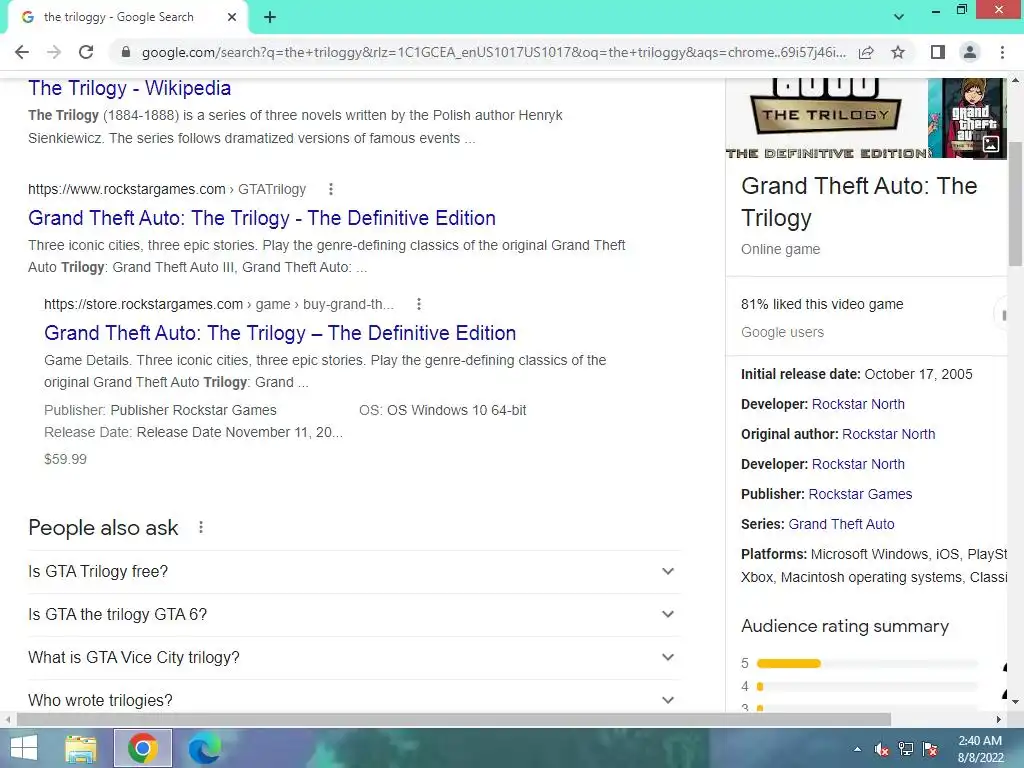This screenshot has width=1024, height=768.
Task: Click the address bar URL
Action: coord(493,52)
